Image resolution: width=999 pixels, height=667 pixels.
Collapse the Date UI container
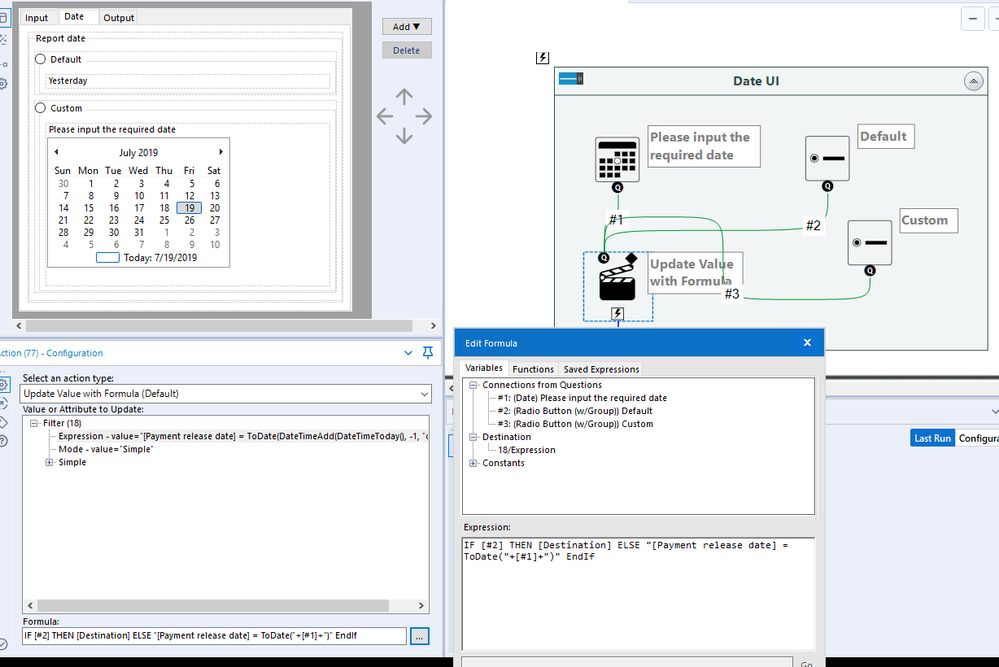click(973, 82)
